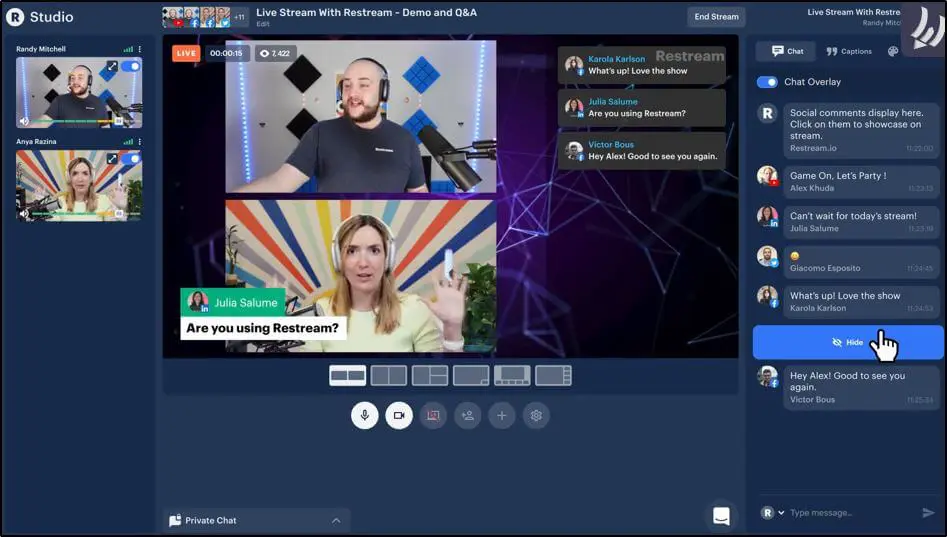Viewport: 947px width, 537px height.
Task: Toggle the camera button in the control bar
Action: tap(399, 416)
